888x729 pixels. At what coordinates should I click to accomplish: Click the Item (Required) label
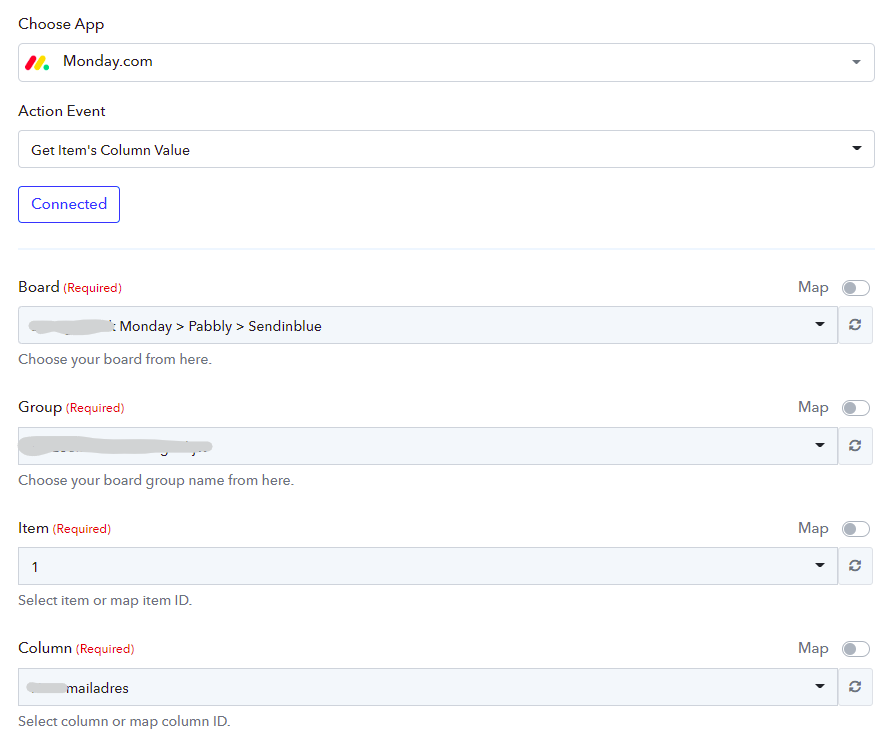(65, 528)
